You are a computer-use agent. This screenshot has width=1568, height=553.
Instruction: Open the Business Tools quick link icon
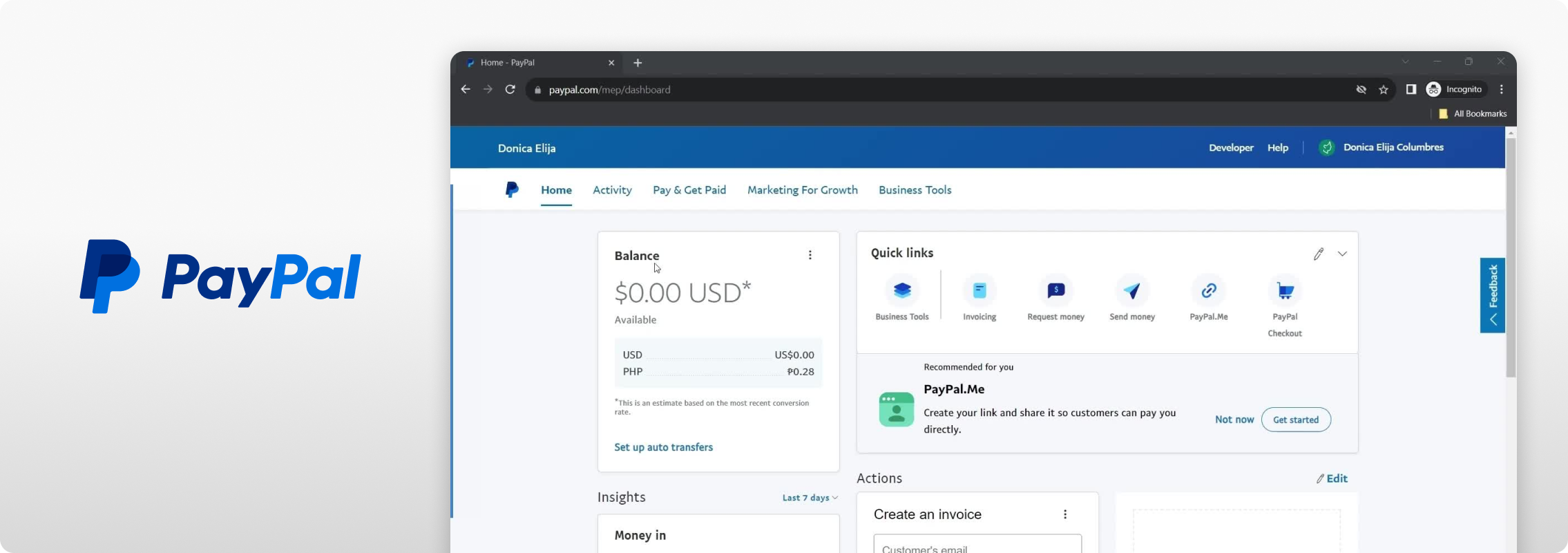point(902,290)
